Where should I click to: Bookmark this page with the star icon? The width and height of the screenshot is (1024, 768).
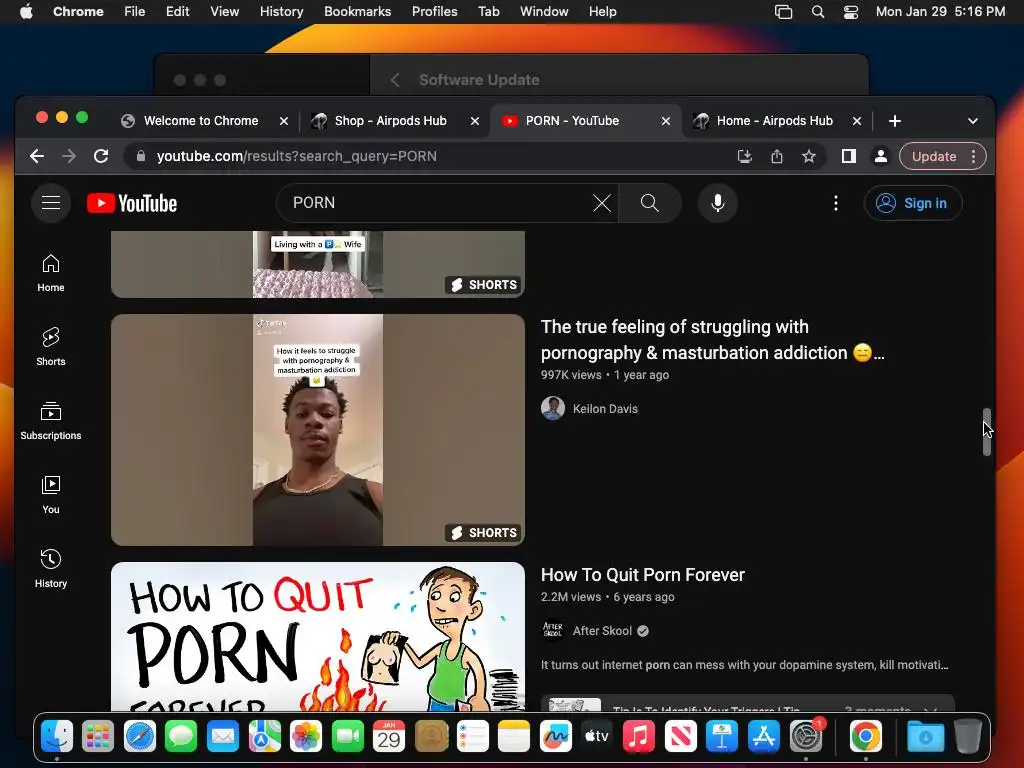pos(808,156)
